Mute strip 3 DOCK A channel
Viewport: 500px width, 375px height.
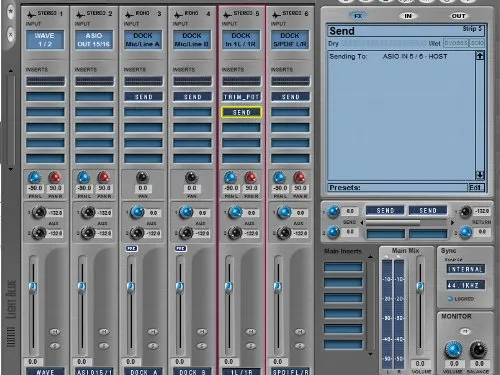153,332
